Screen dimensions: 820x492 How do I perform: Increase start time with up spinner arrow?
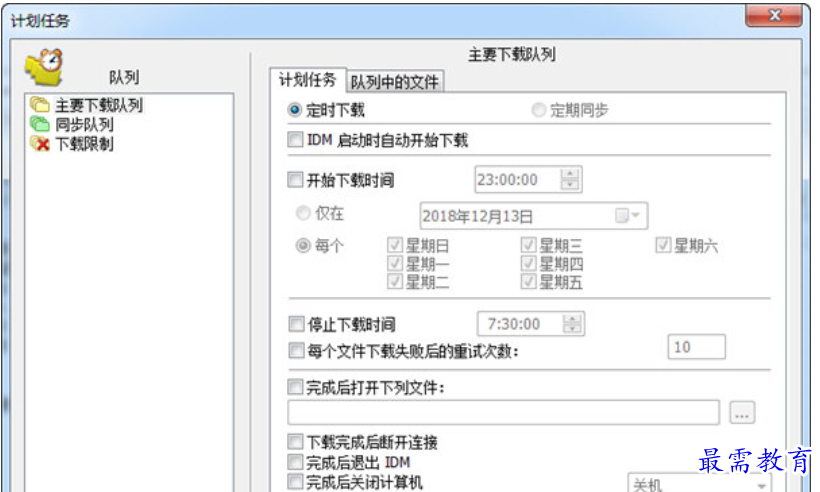570,174
